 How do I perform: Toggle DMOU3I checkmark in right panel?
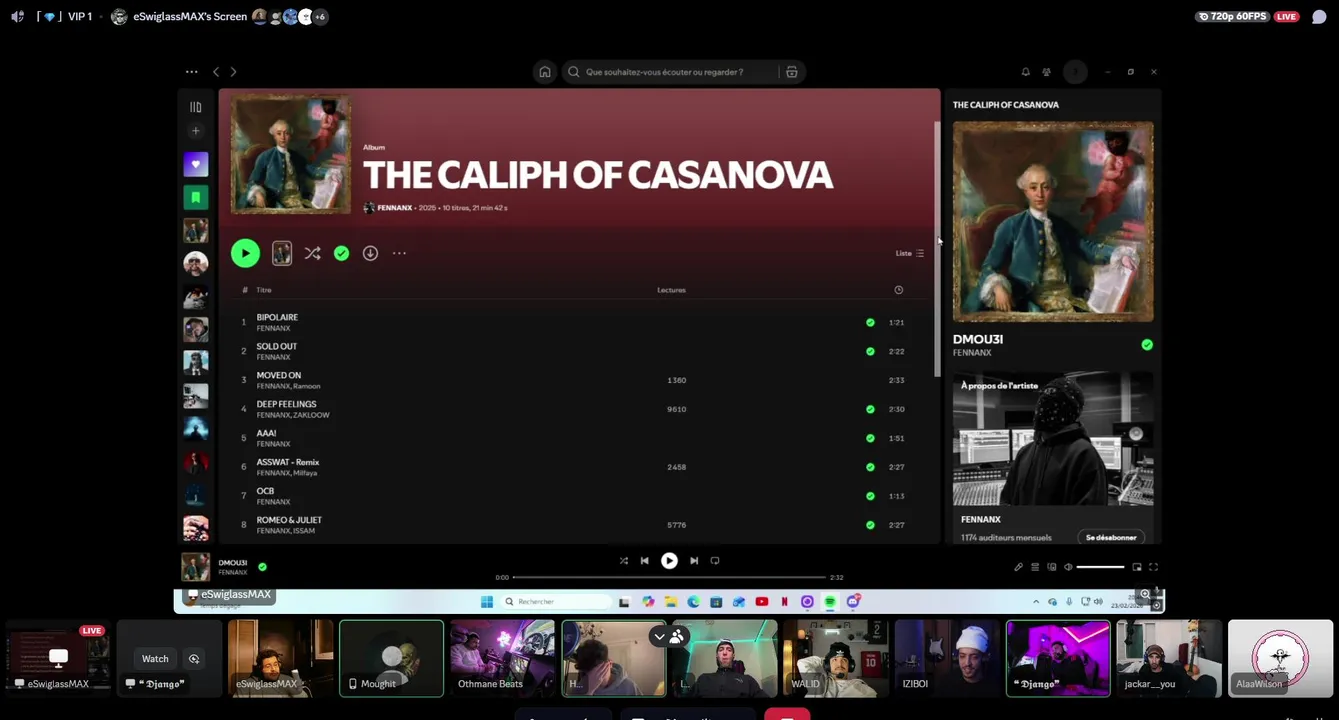1147,344
